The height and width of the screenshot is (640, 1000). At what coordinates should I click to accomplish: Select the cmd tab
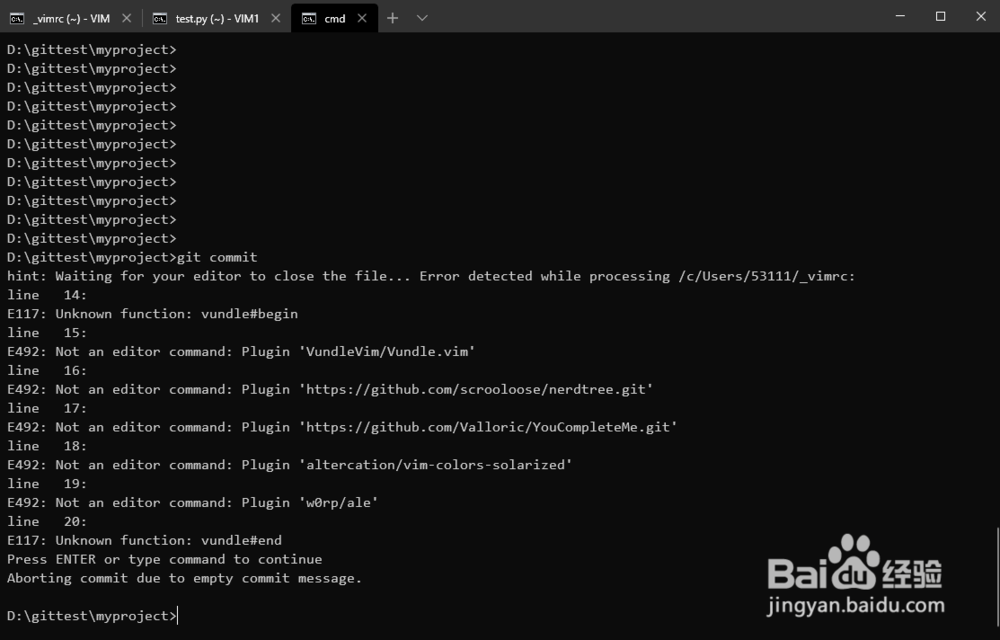(x=334, y=18)
